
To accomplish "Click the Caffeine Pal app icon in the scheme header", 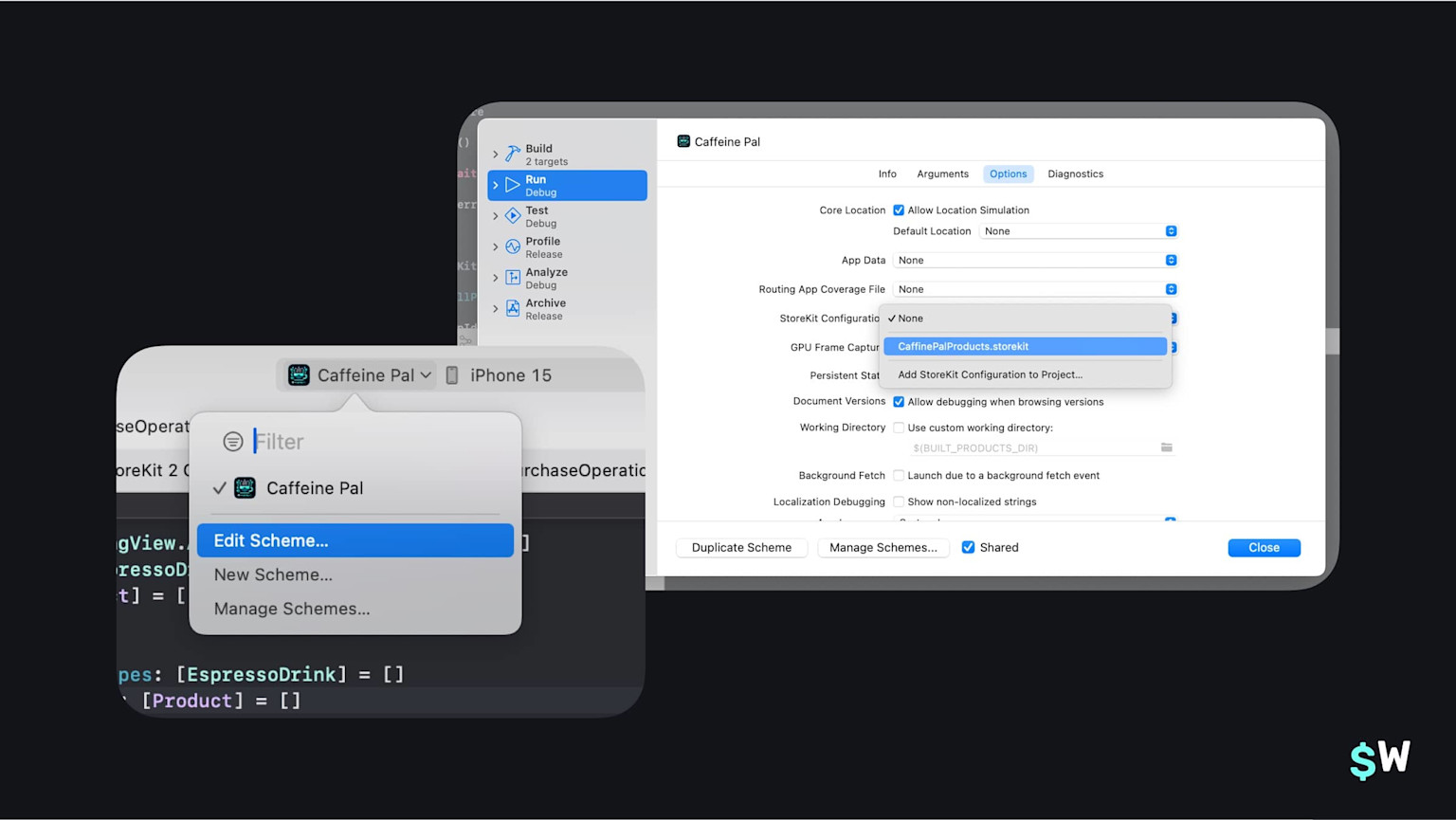I will click(683, 141).
